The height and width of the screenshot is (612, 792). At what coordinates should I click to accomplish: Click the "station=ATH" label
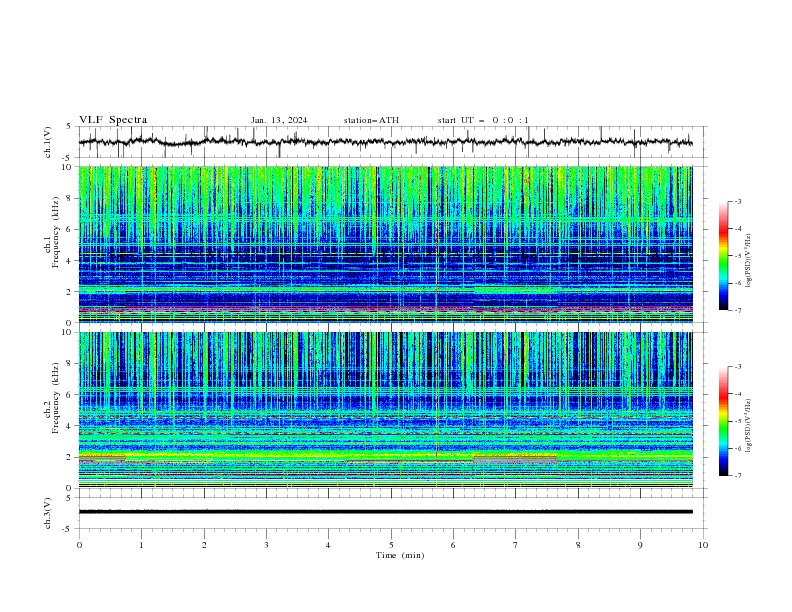coord(371,120)
